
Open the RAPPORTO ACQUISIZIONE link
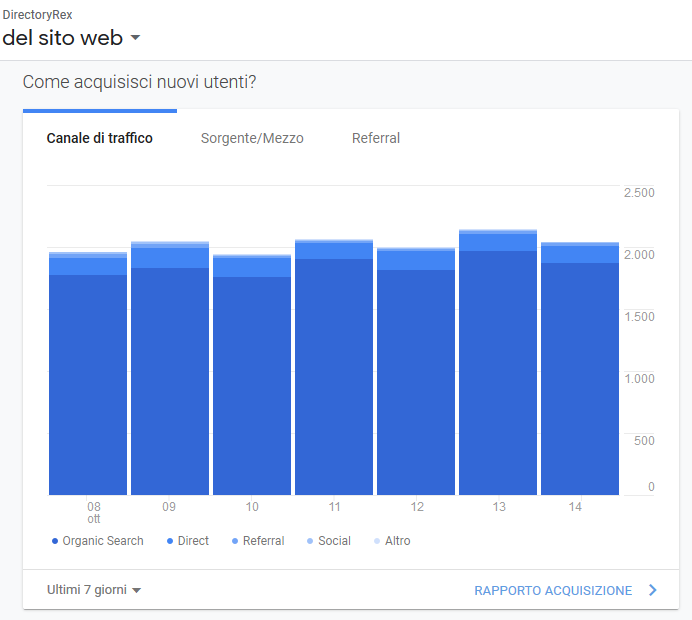pyautogui.click(x=553, y=590)
